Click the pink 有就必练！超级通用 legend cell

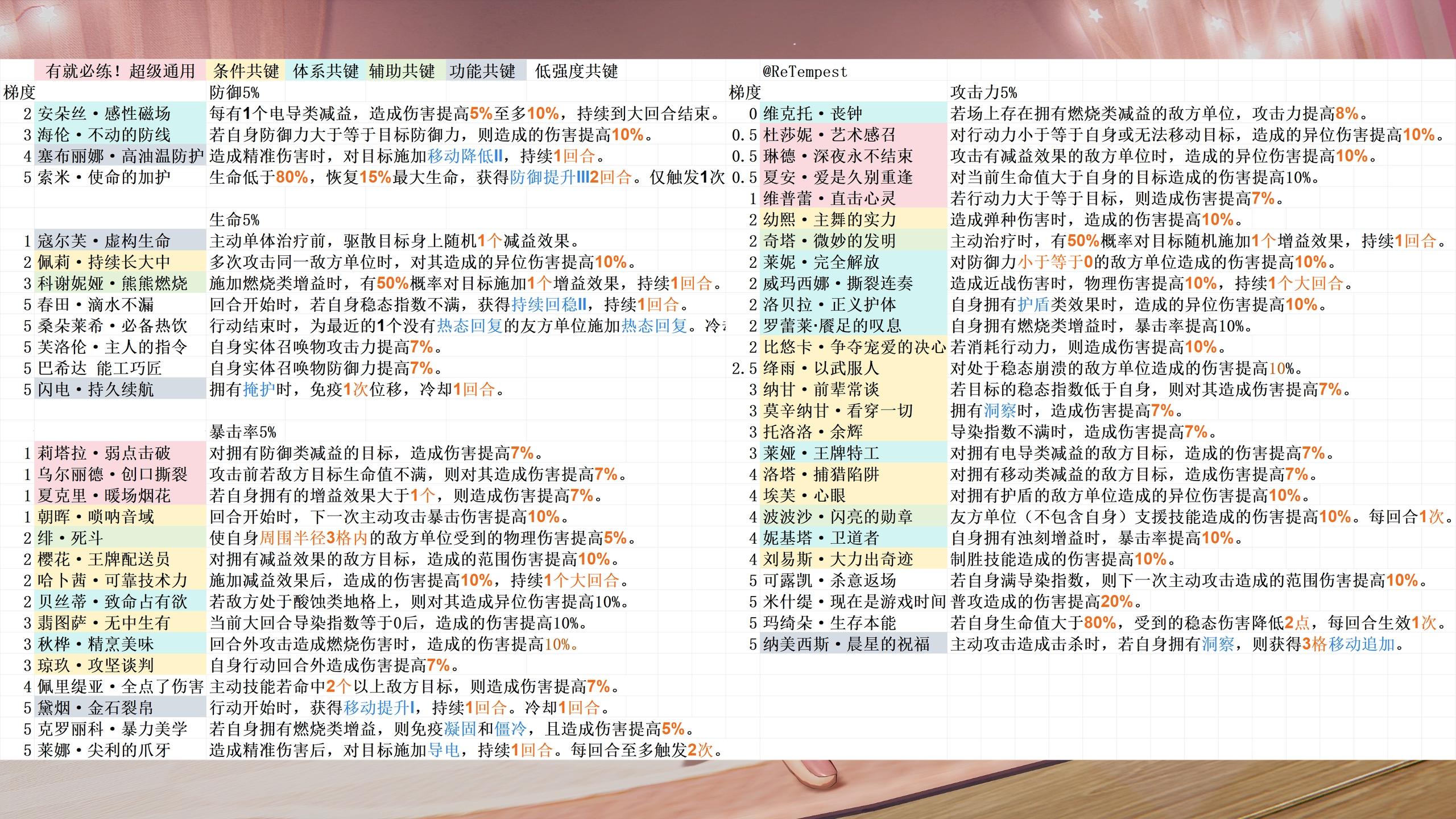121,71
